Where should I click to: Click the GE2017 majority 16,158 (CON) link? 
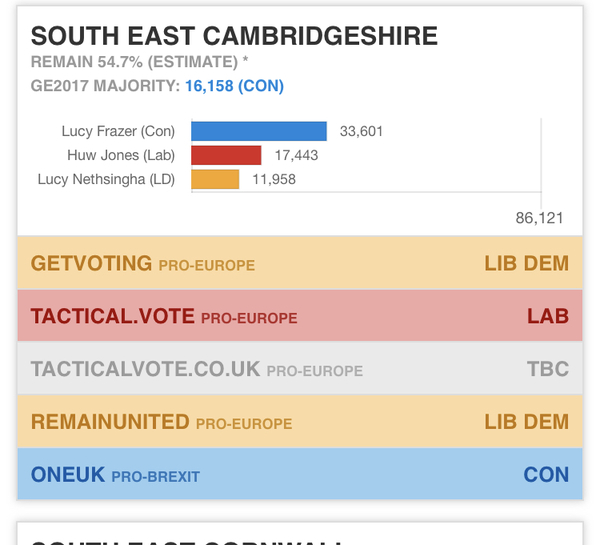click(x=233, y=86)
